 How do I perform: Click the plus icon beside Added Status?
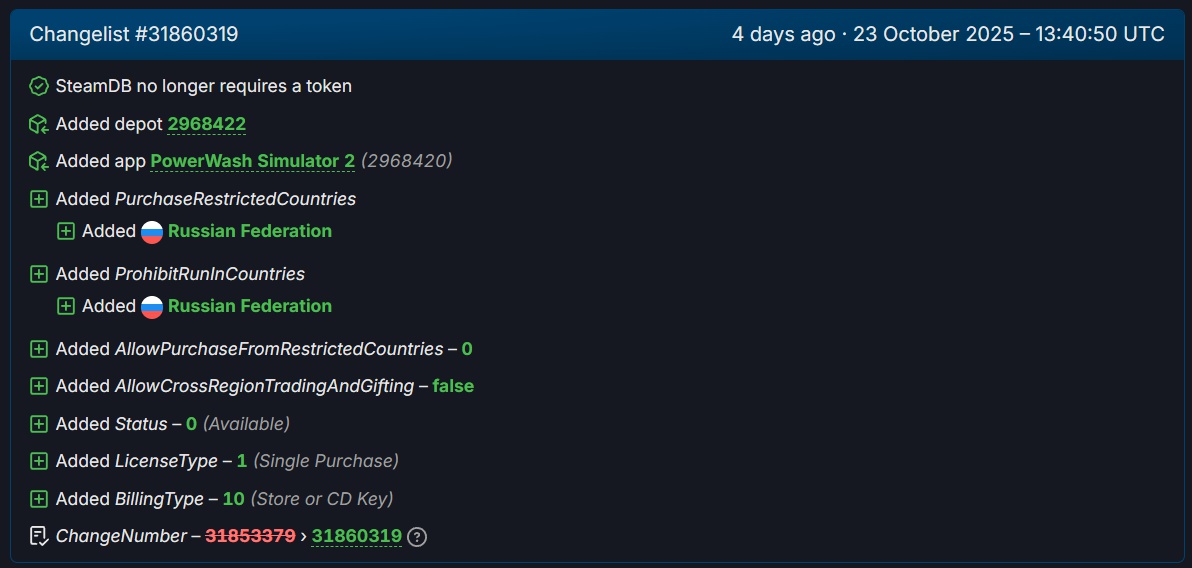tap(39, 424)
